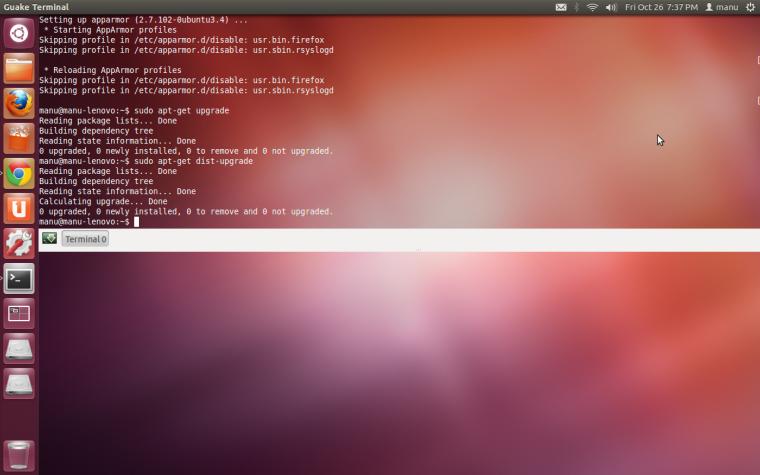Open the manu user account menu

tap(722, 7)
